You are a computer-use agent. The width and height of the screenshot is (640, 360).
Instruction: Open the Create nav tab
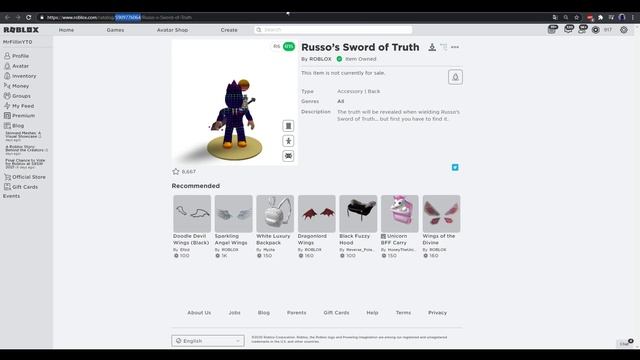(229, 30)
